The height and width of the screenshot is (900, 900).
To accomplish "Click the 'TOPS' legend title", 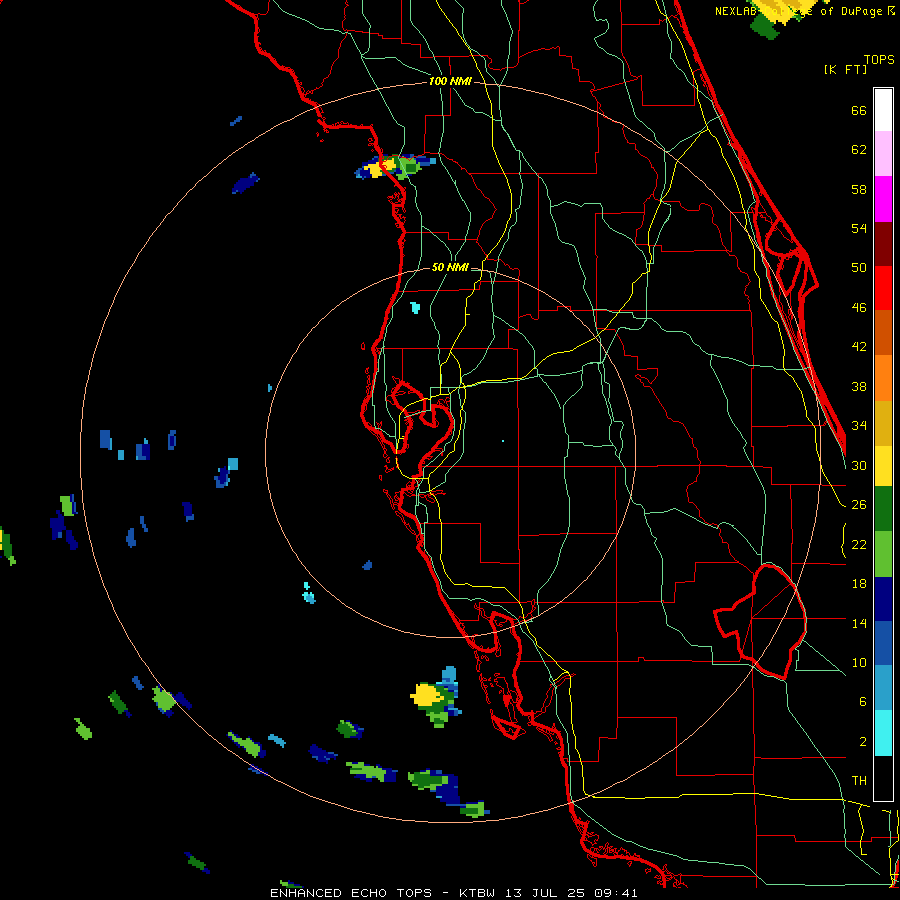I will pyautogui.click(x=879, y=59).
